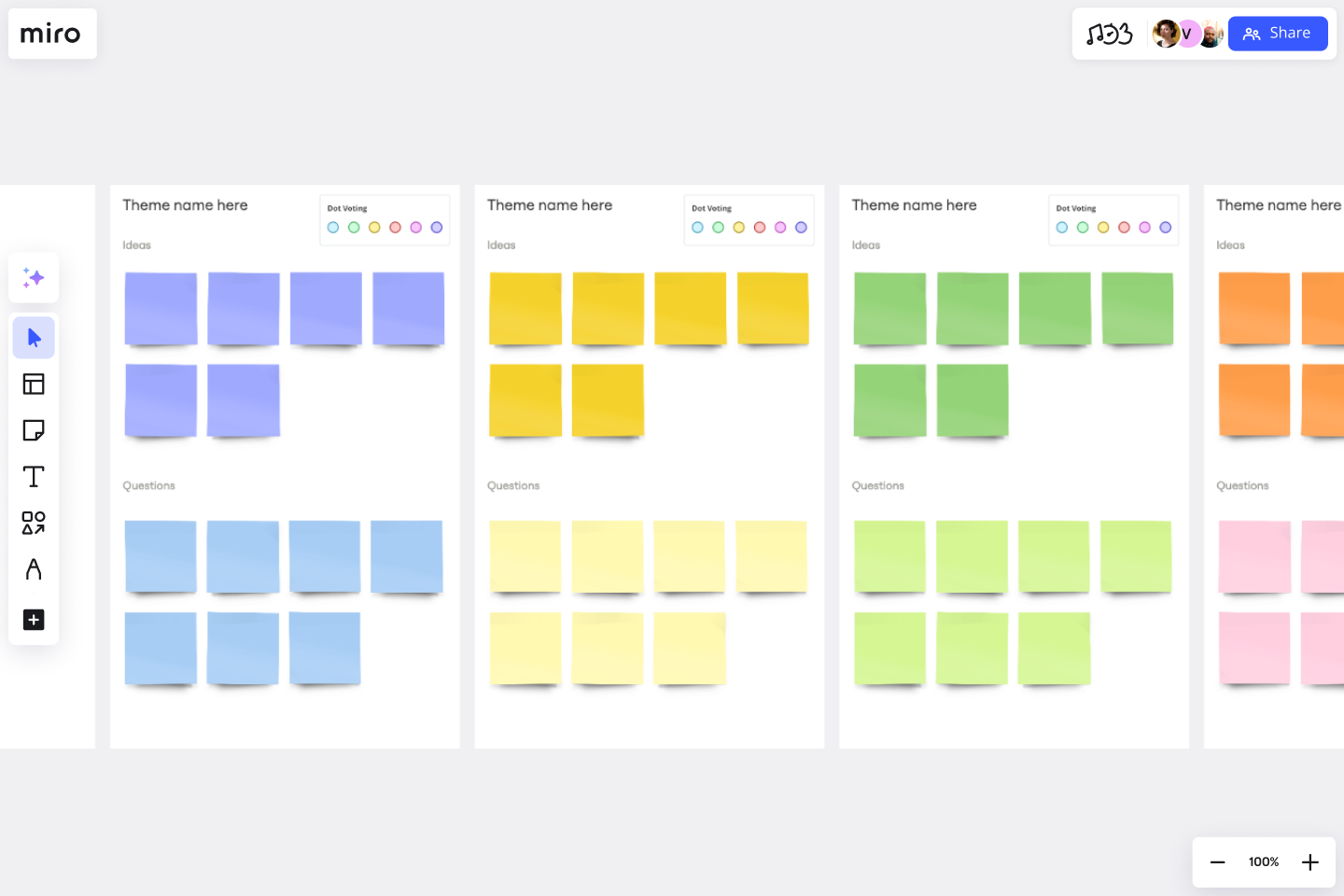
Task: Open the Miro AI sparkle tool
Action: [x=34, y=277]
